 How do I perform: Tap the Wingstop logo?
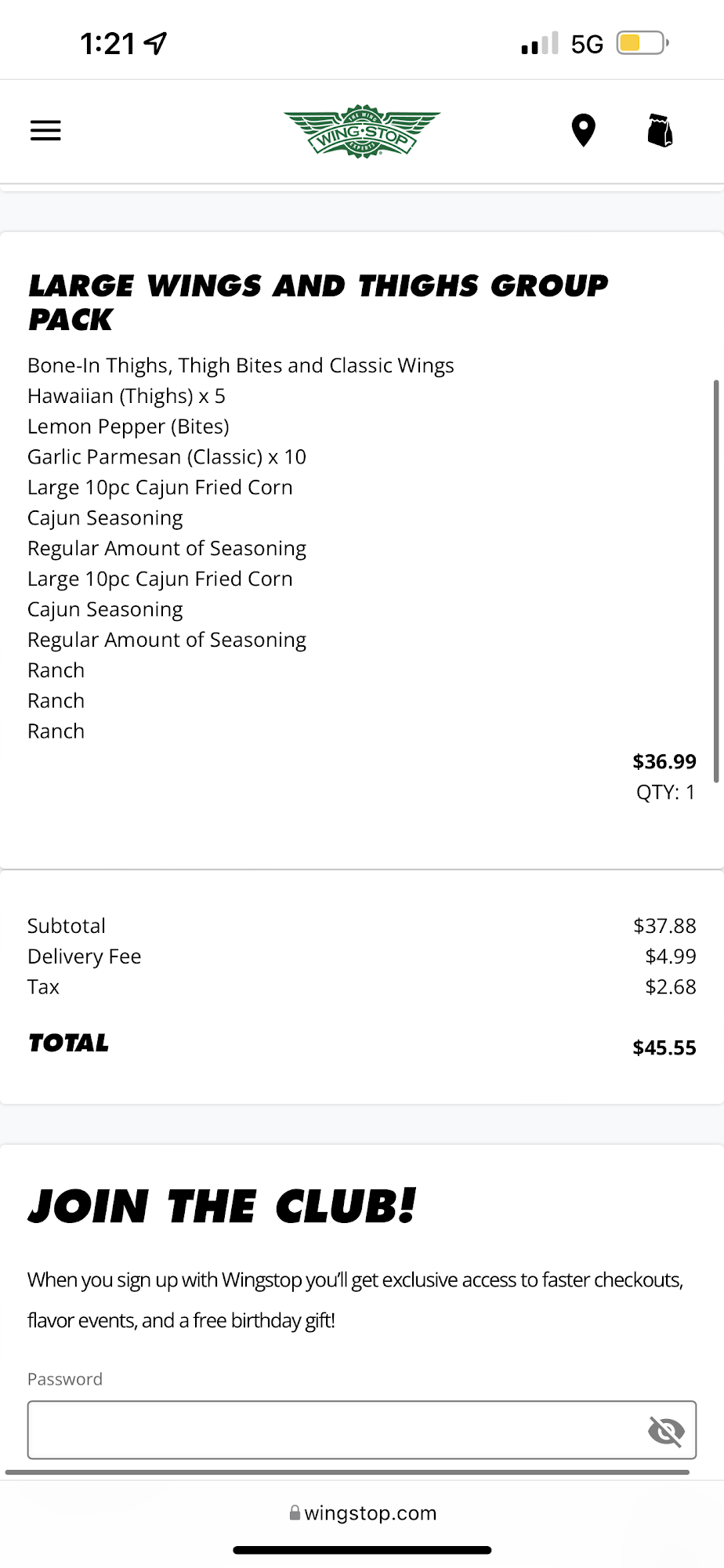click(362, 131)
